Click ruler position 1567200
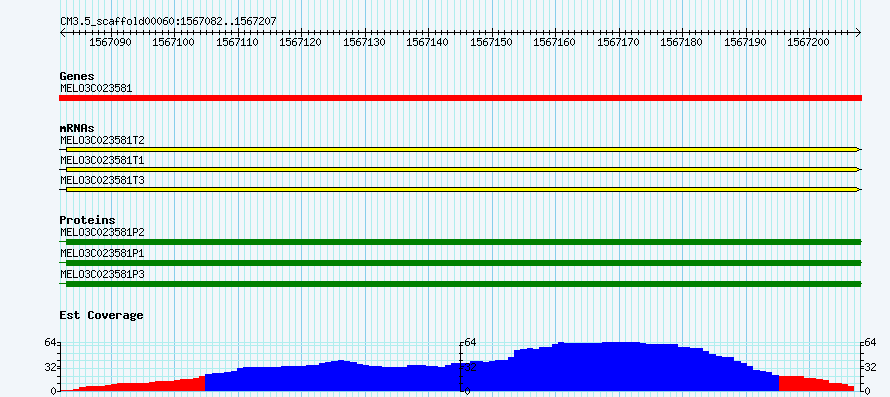890x397 pixels. pyautogui.click(x=812, y=43)
